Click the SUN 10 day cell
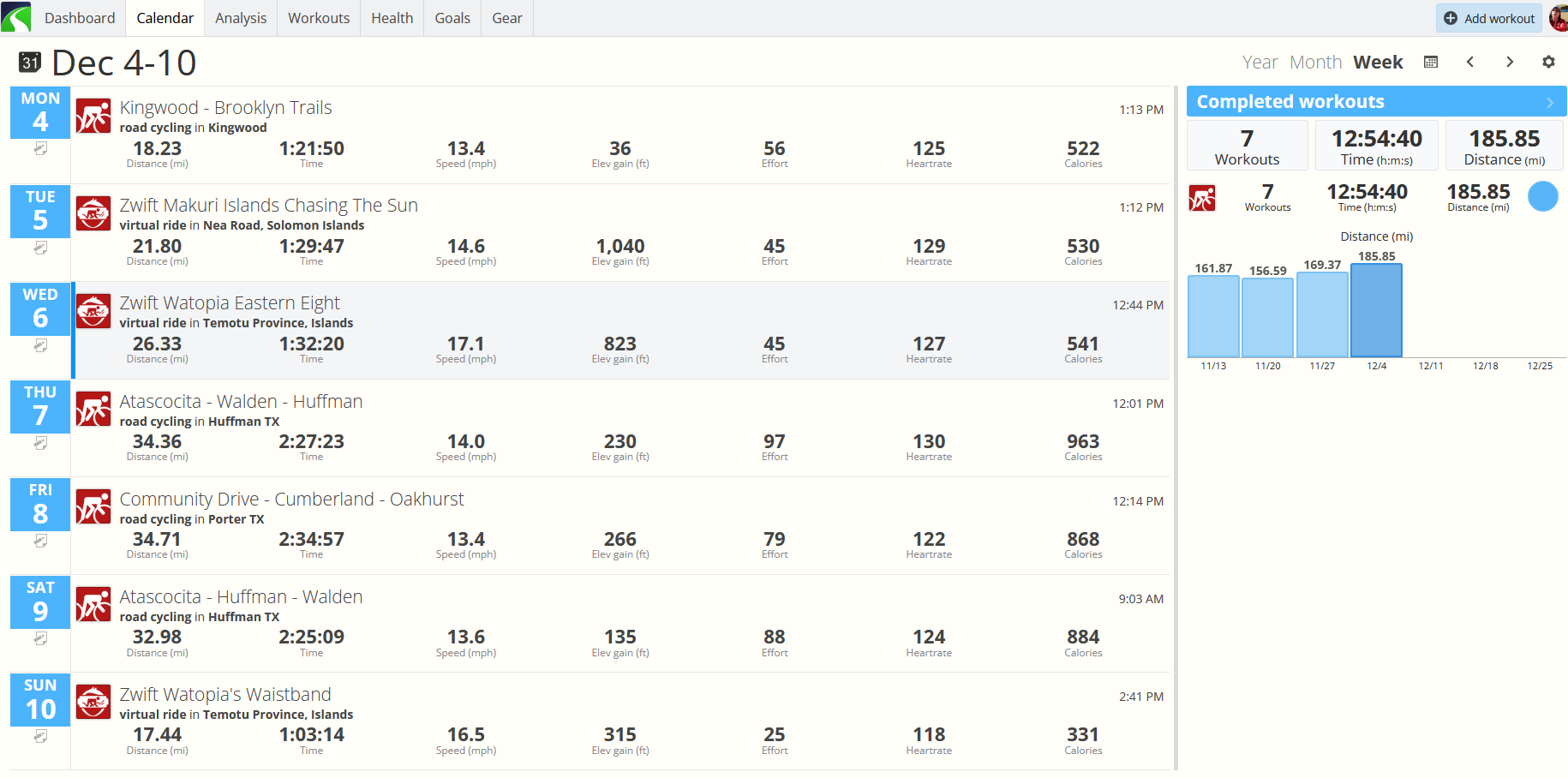 click(x=40, y=699)
